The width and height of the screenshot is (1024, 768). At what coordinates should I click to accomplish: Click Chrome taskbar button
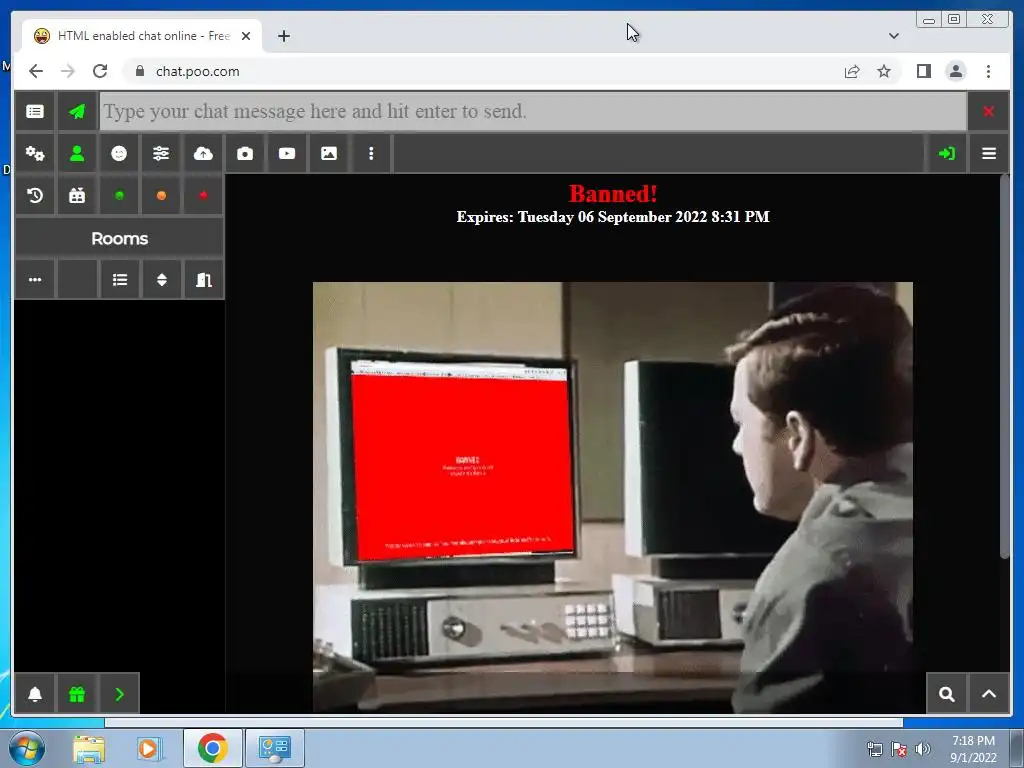coord(212,748)
